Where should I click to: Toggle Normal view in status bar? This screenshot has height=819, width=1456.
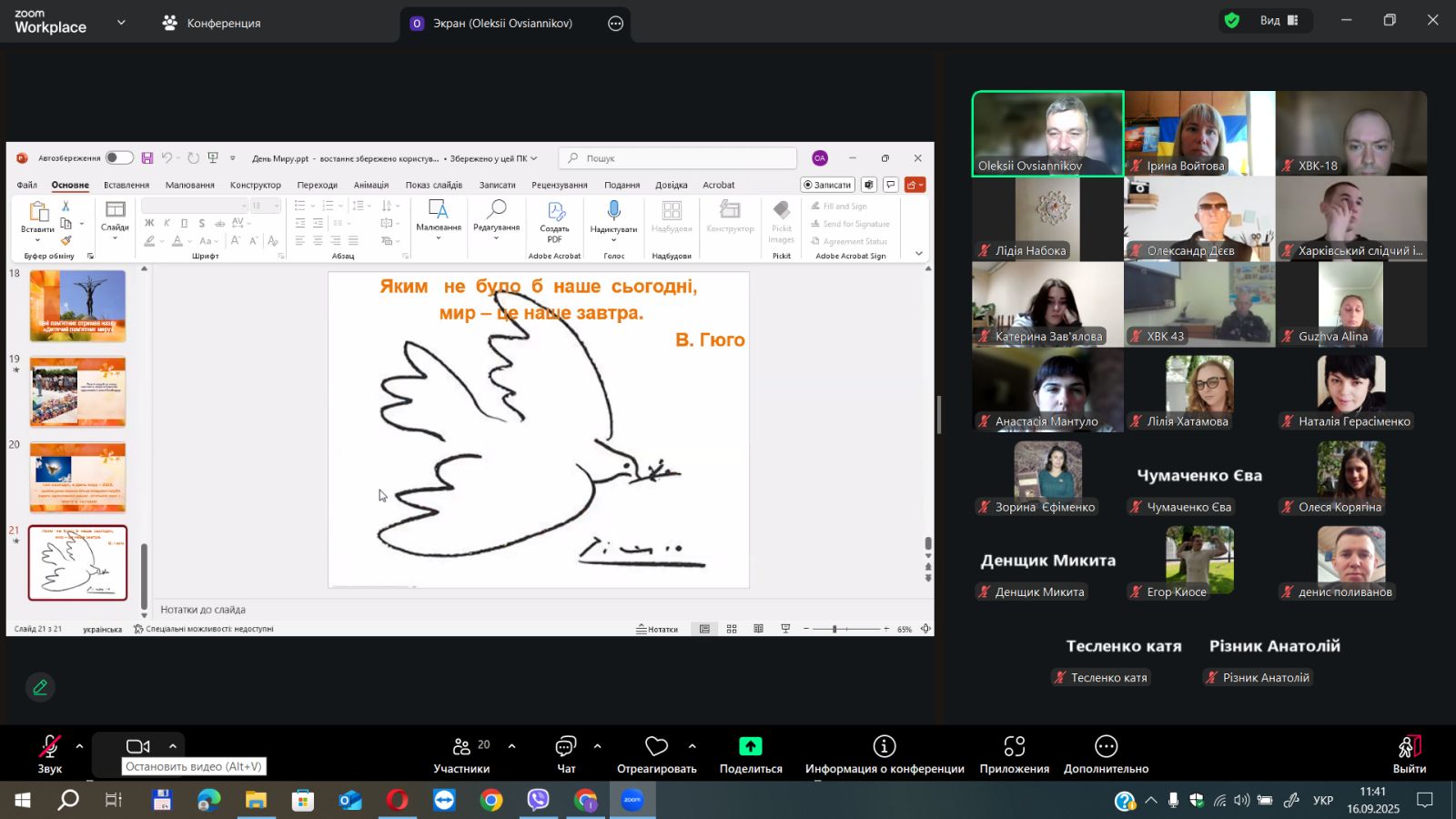click(704, 629)
